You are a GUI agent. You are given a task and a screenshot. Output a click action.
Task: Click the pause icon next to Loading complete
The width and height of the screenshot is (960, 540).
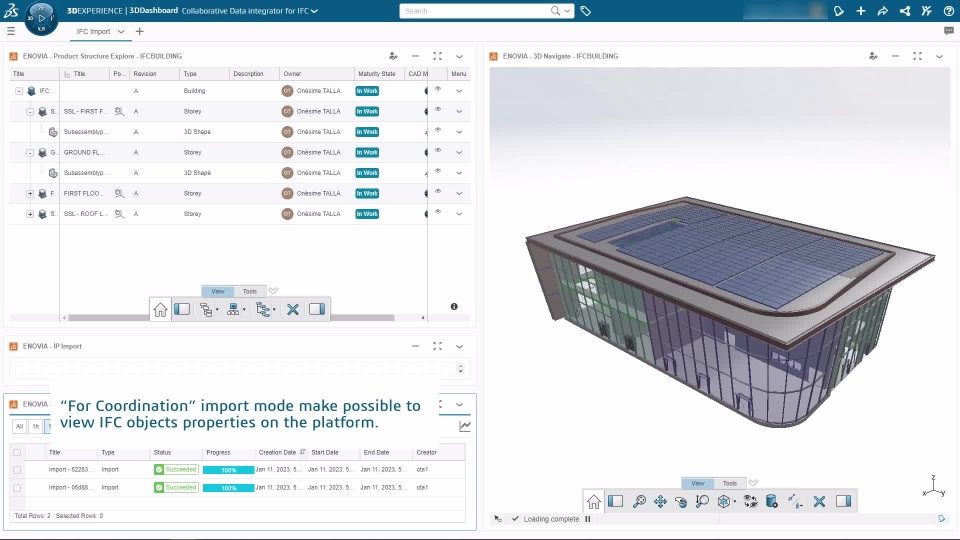coord(588,519)
